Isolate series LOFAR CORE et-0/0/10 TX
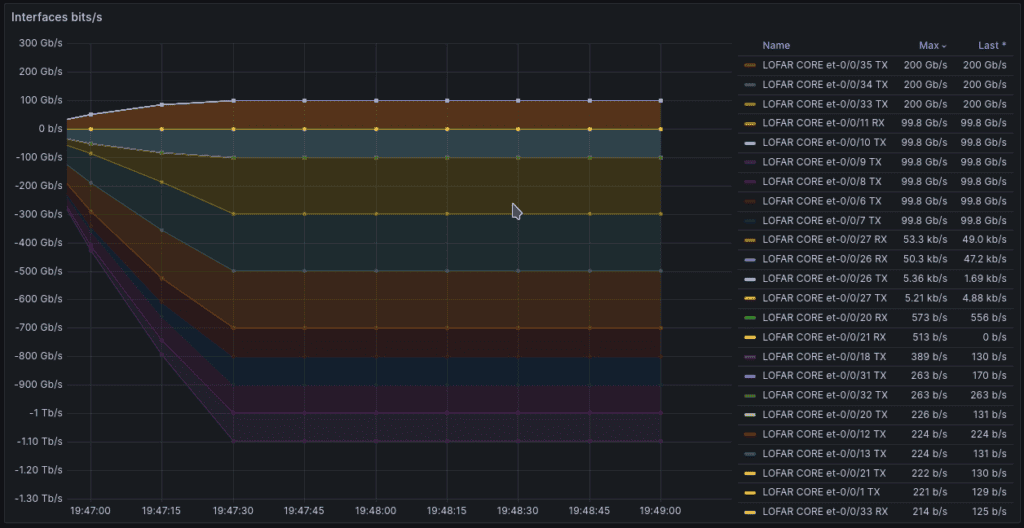This screenshot has height=528, width=1024. [x=825, y=143]
